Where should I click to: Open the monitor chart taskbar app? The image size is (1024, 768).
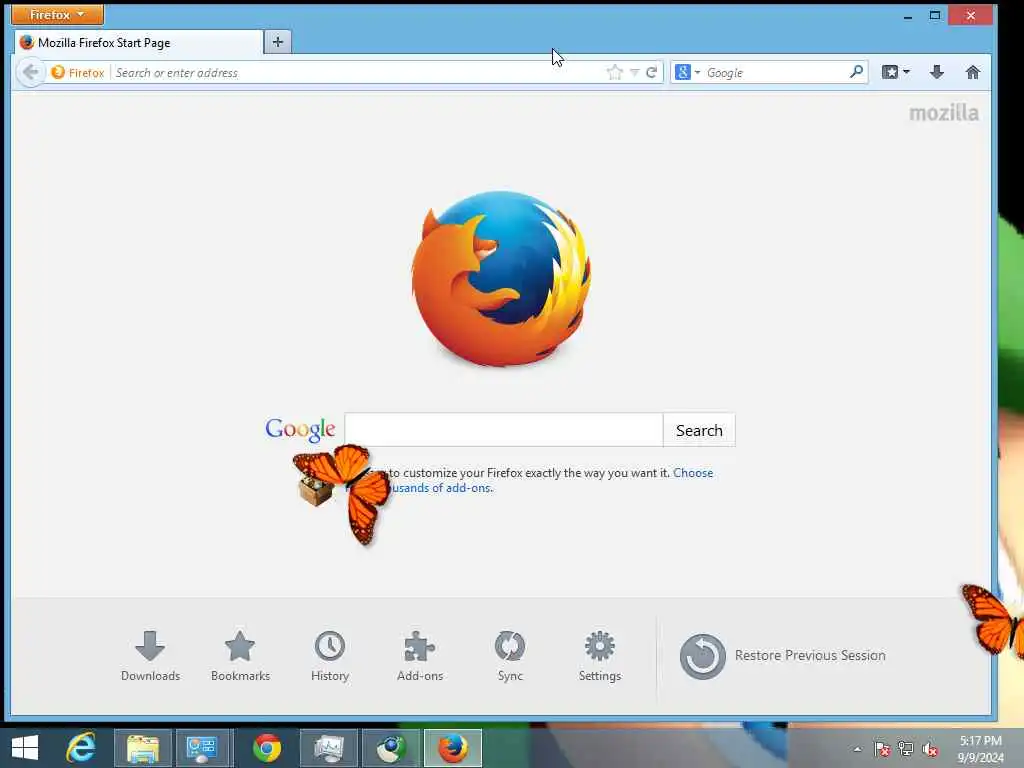pos(328,748)
